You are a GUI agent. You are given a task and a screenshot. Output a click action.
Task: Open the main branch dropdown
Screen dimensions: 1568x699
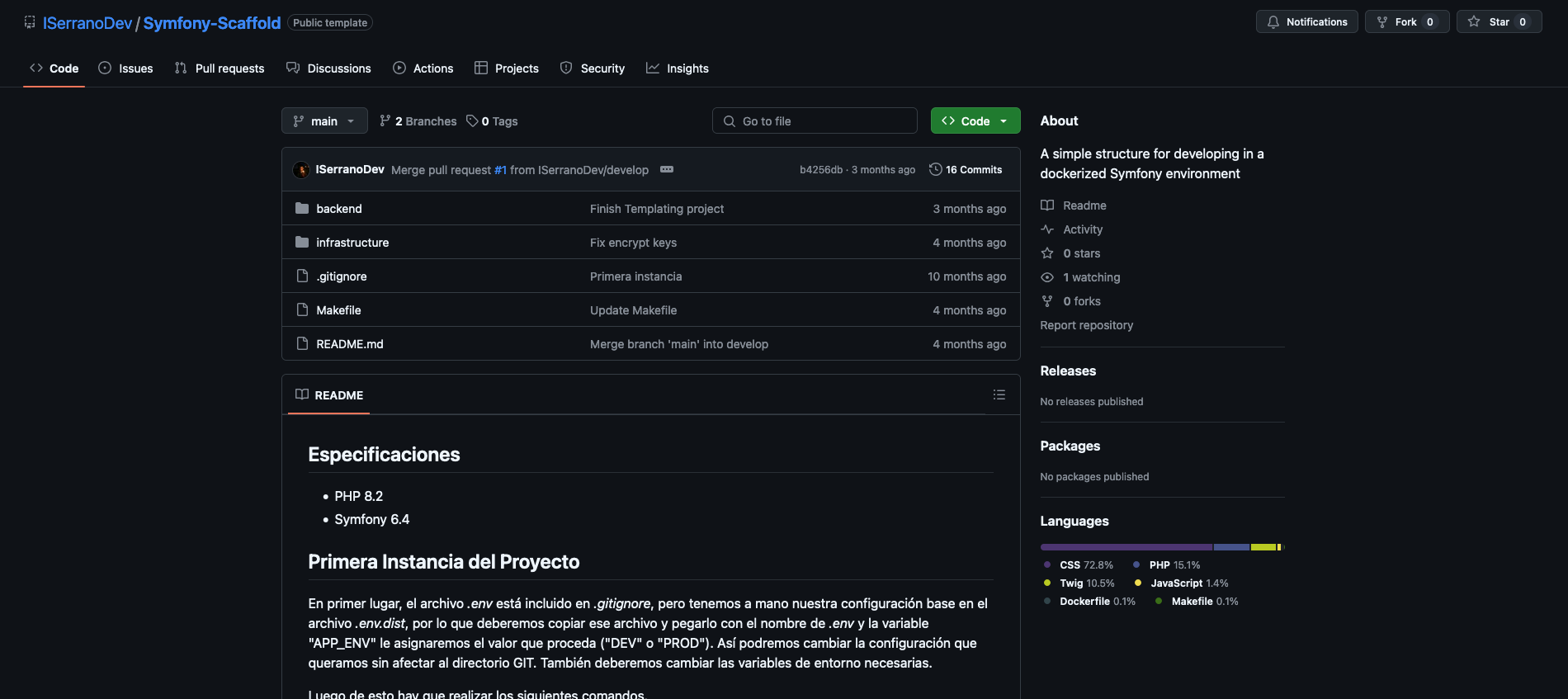pos(324,120)
